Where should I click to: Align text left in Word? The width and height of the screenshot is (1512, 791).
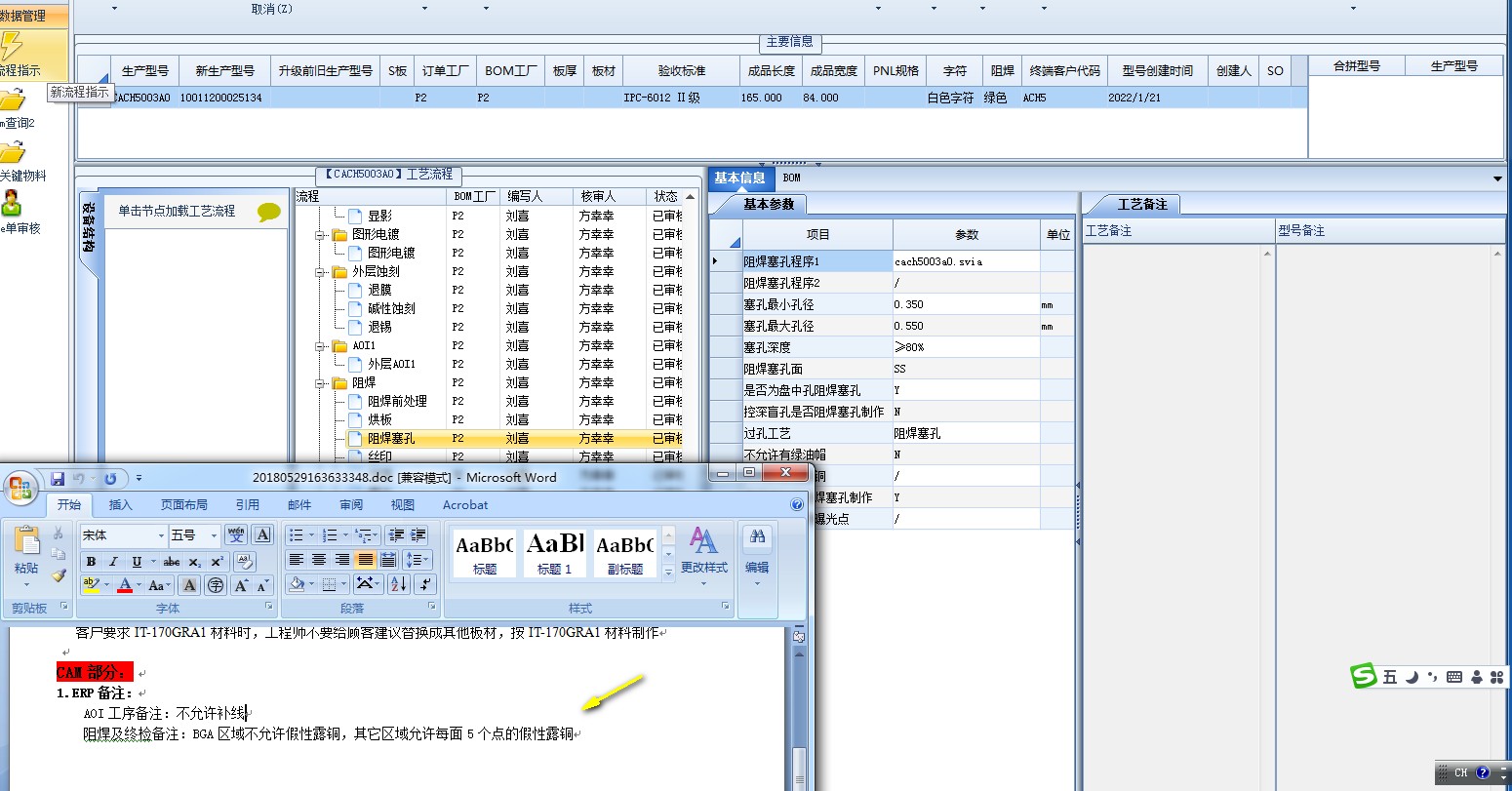point(297,559)
